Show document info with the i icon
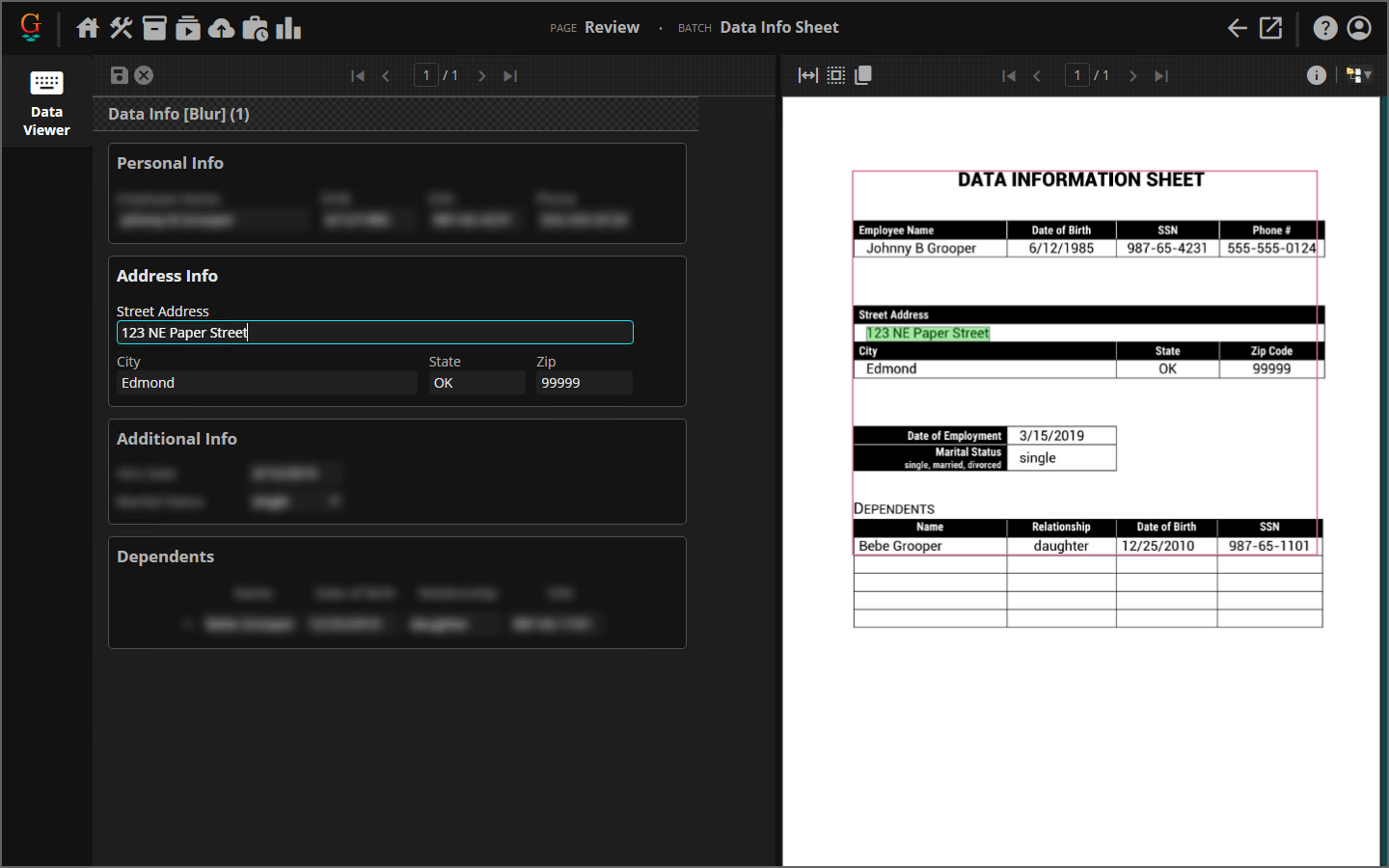1389x868 pixels. point(1317,75)
